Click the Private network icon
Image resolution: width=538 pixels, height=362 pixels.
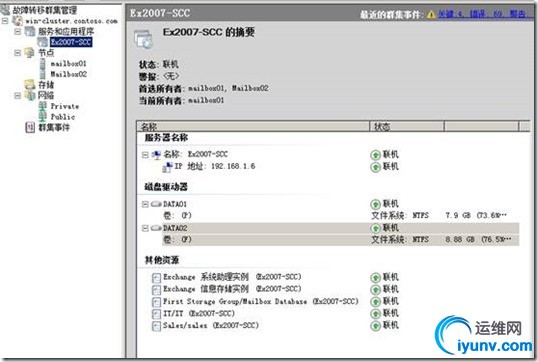point(43,106)
